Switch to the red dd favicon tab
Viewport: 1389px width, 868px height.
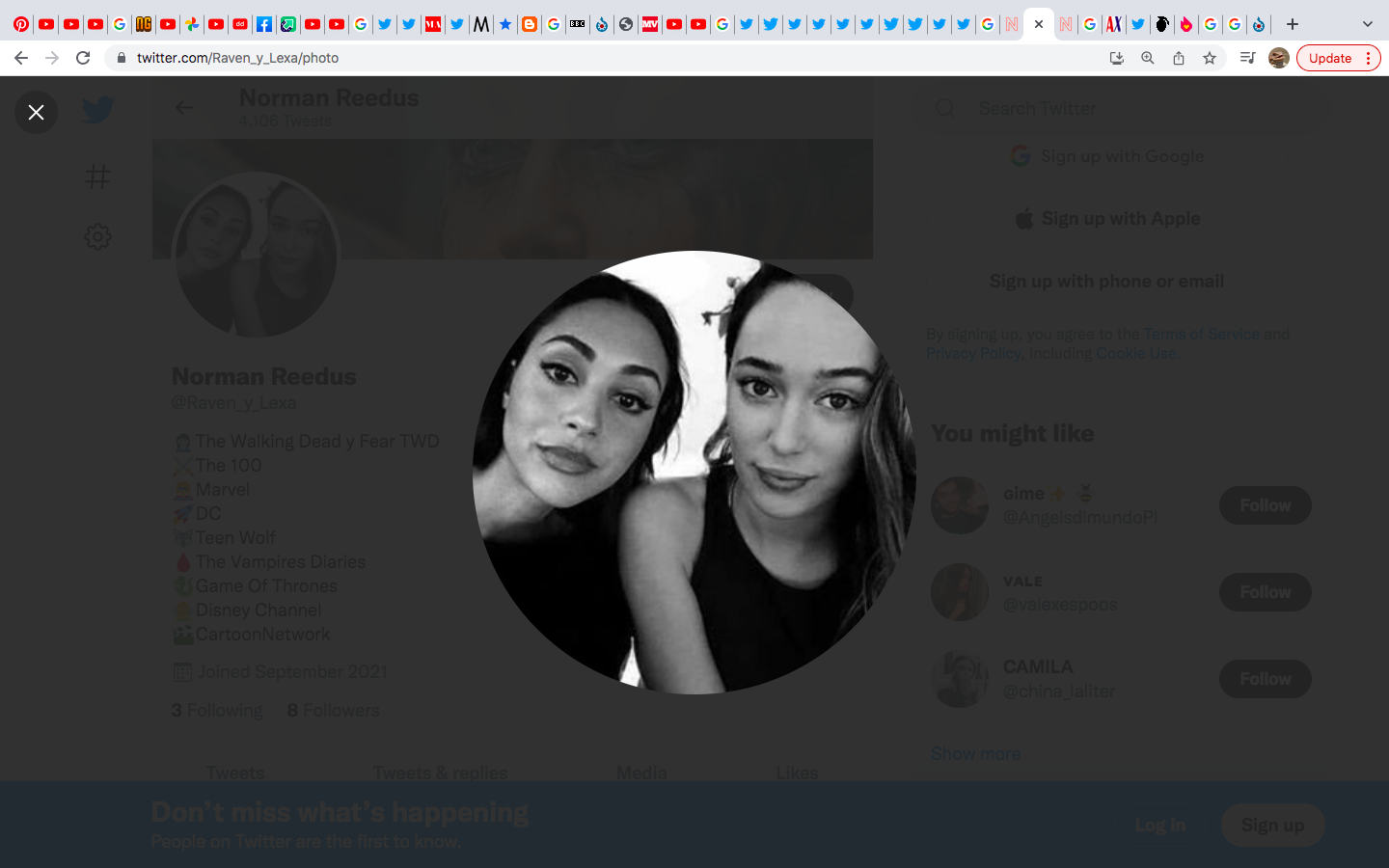[x=240, y=24]
